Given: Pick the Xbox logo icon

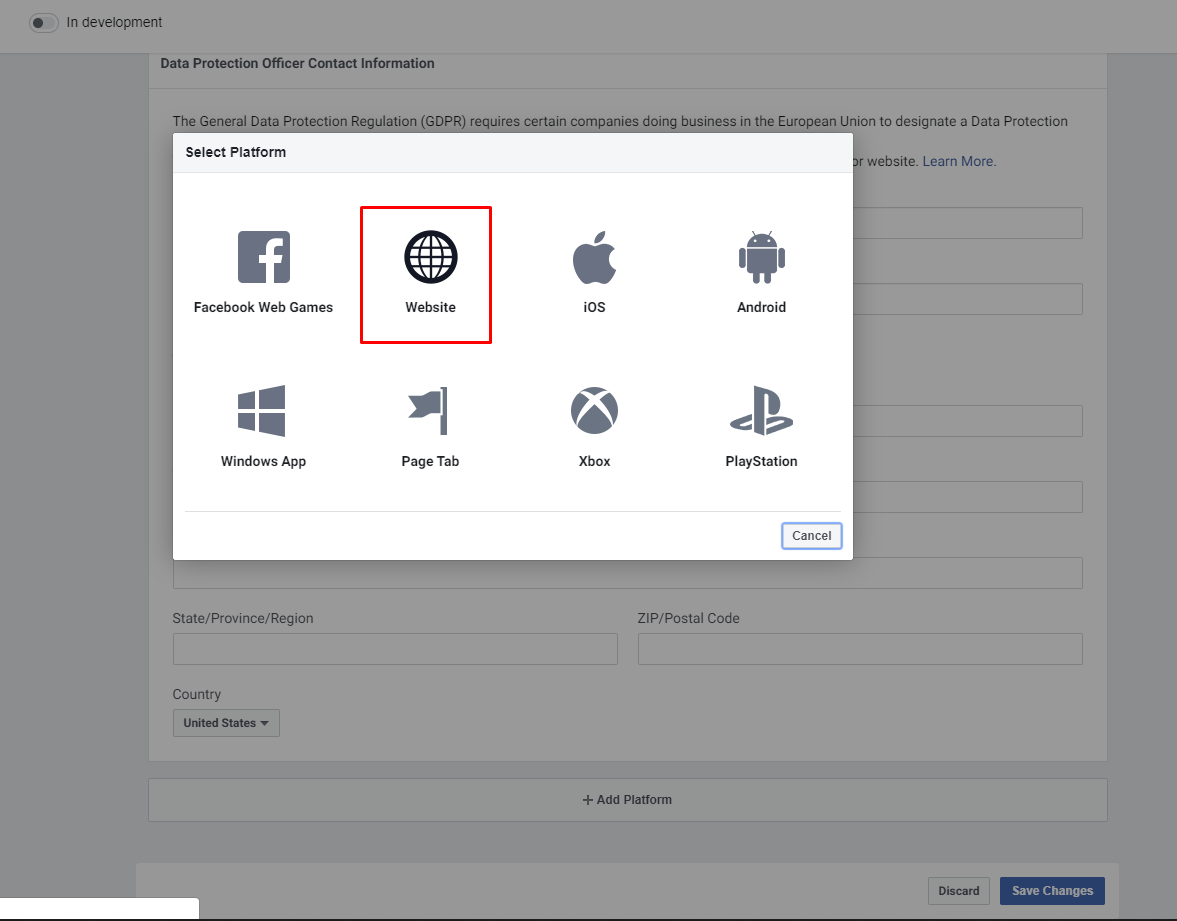Looking at the screenshot, I should click(595, 411).
